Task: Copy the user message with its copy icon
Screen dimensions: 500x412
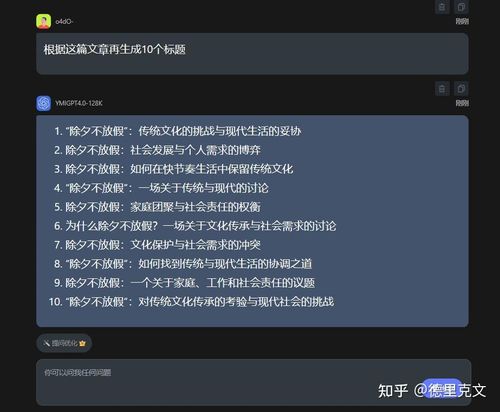Action: pyautogui.click(x=461, y=7)
